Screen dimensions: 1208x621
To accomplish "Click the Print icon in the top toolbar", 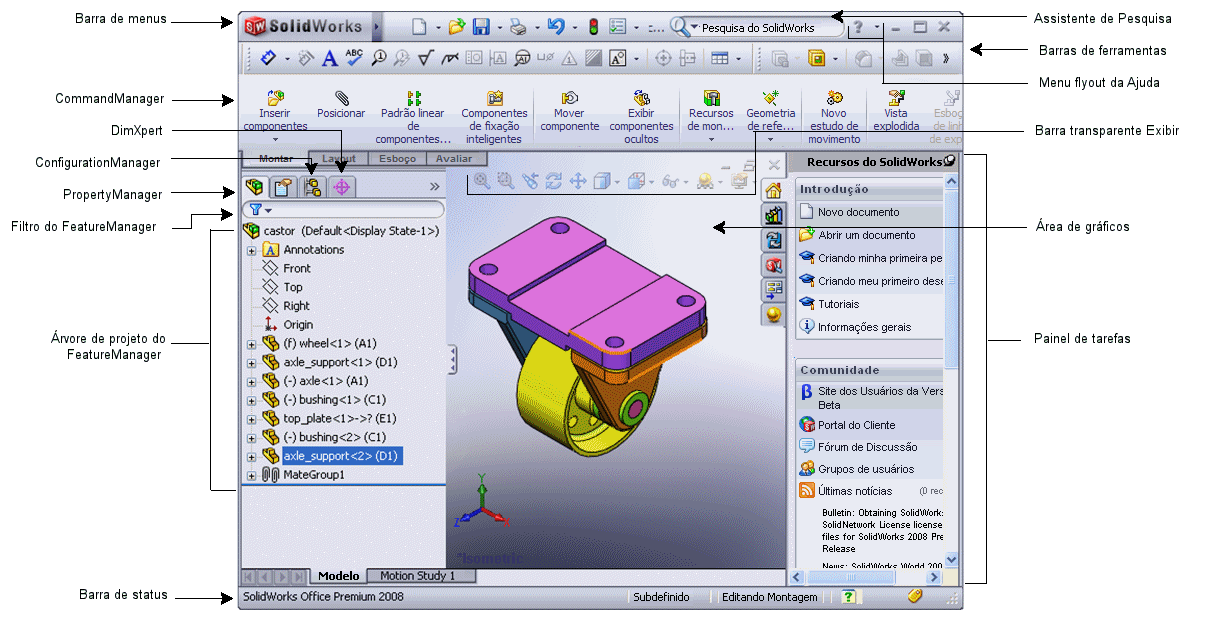I will pos(517,27).
